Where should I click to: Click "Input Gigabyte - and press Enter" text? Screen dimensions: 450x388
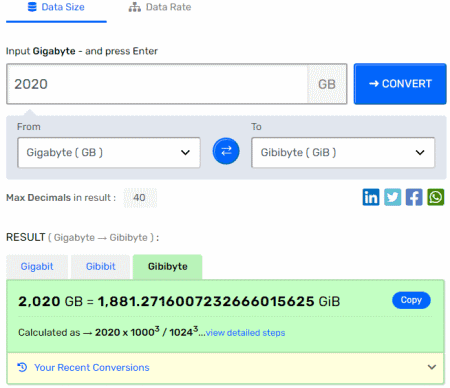click(82, 51)
